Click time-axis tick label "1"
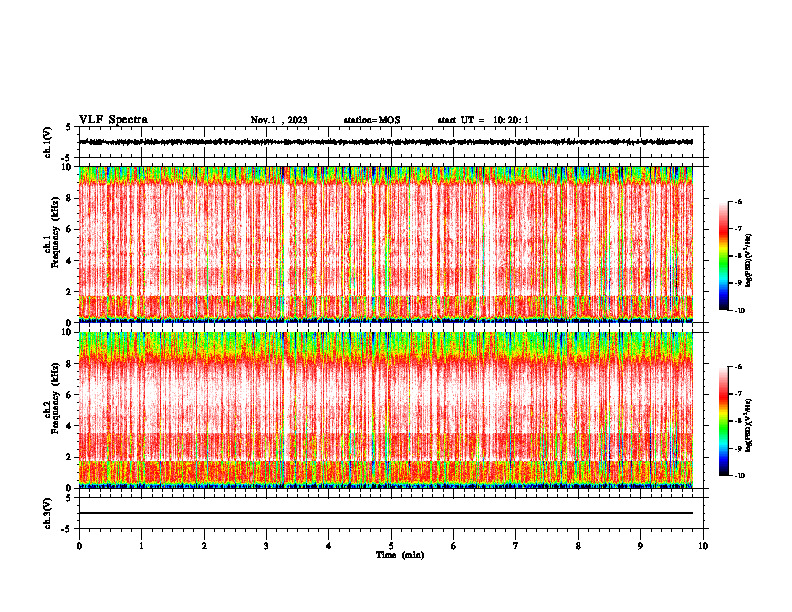 (141, 546)
